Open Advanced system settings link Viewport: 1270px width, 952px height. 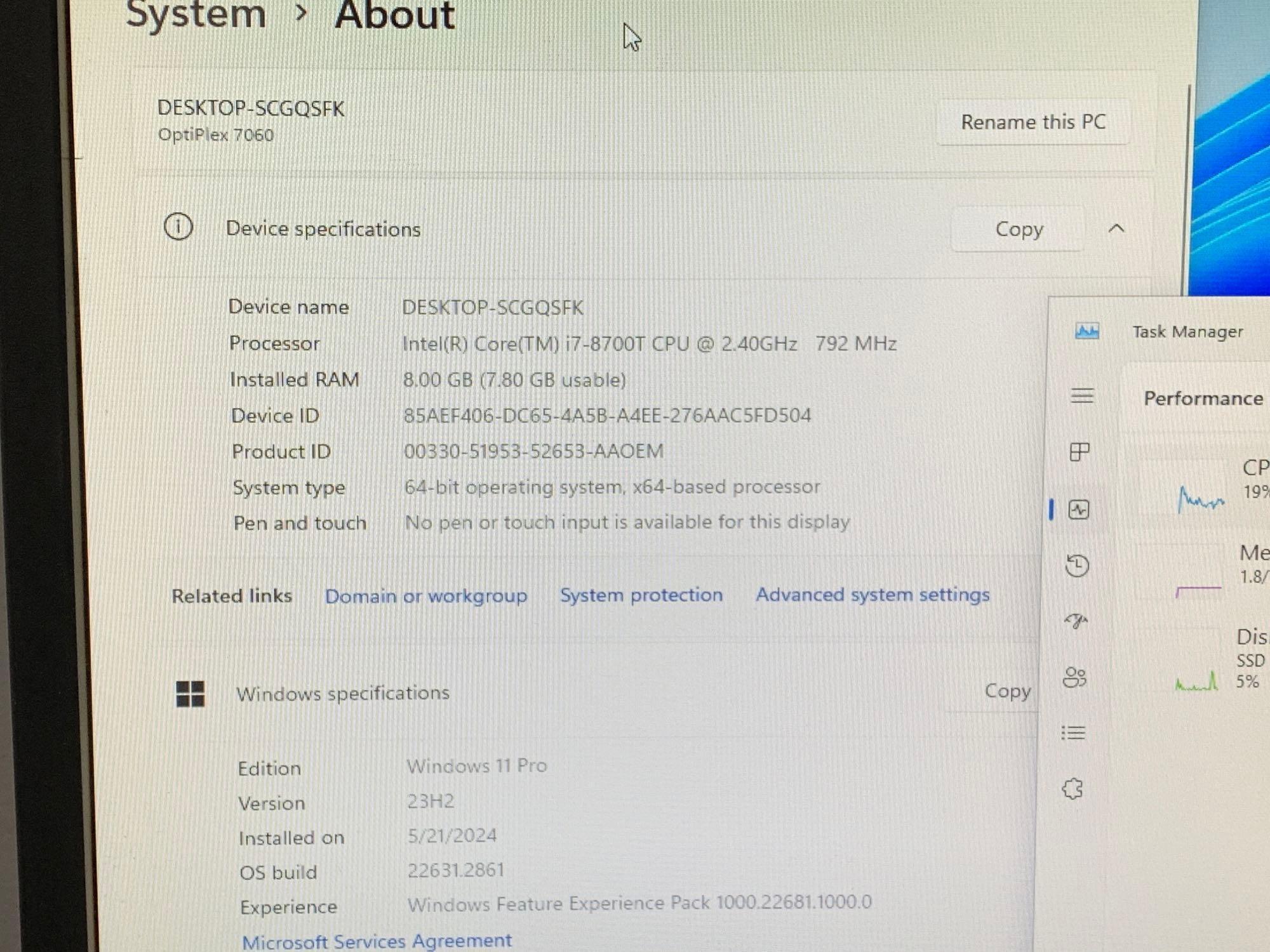click(x=872, y=595)
